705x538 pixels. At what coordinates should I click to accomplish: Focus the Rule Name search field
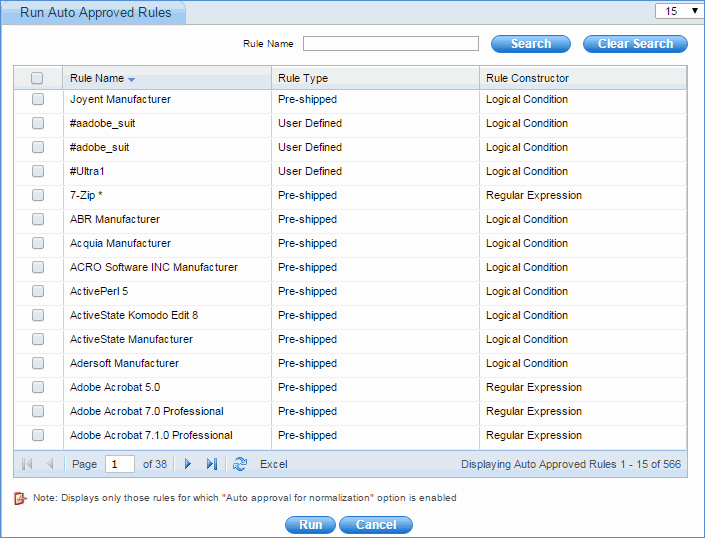click(391, 44)
